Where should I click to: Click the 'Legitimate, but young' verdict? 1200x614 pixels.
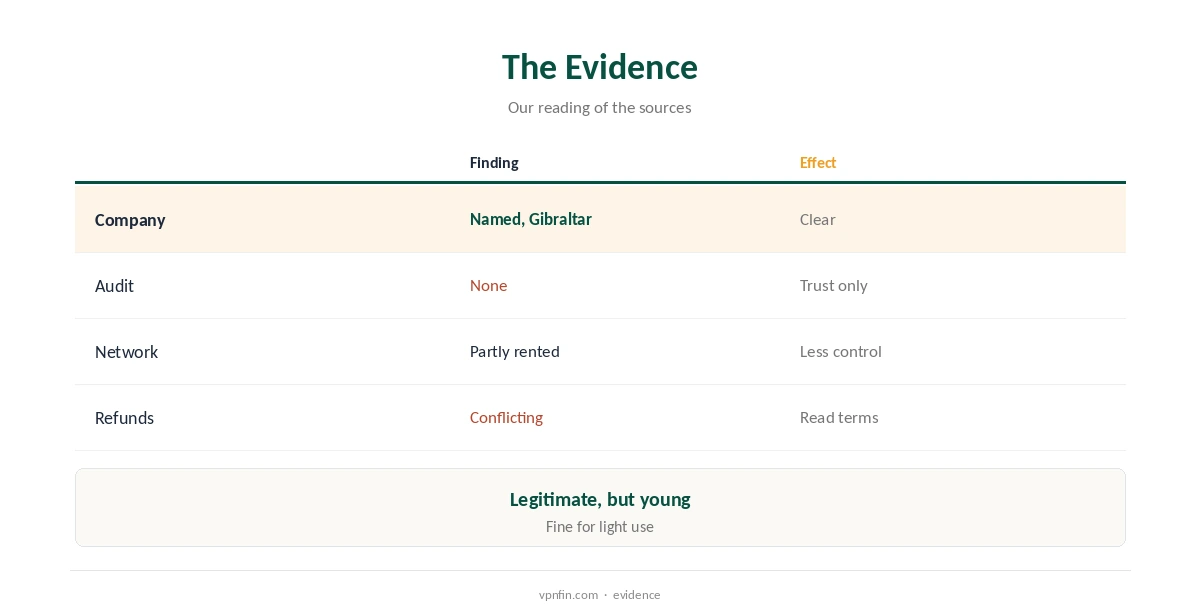[x=600, y=499]
